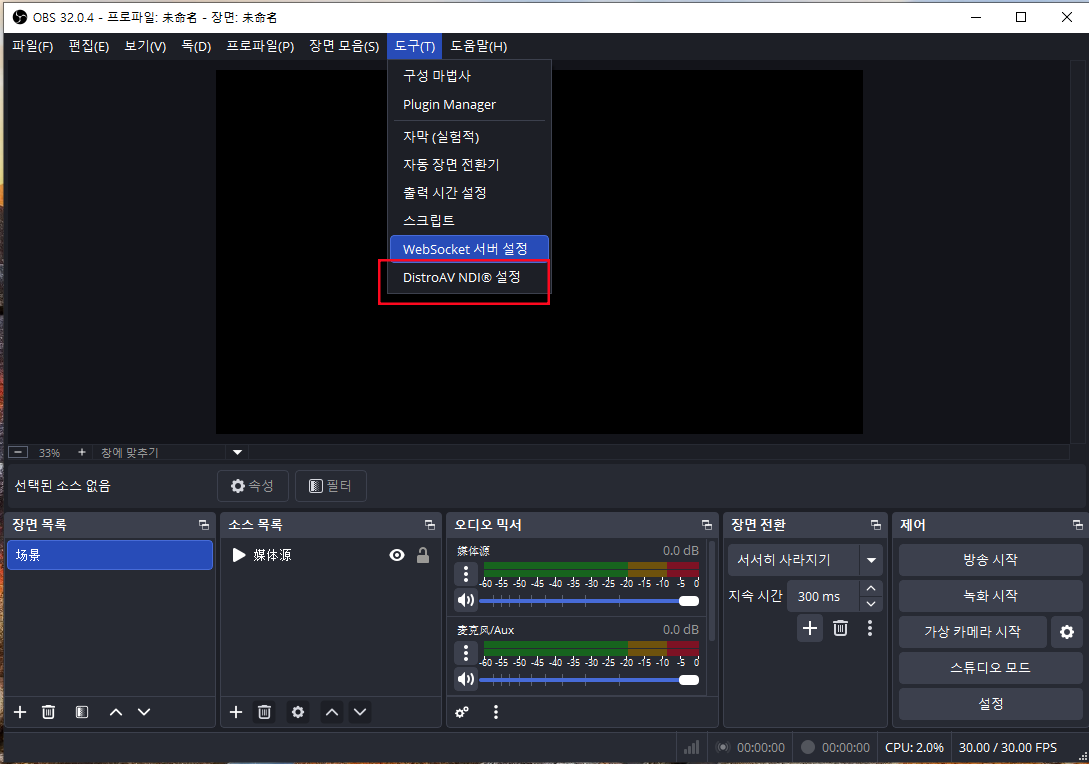Viewport: 1089px width, 764px height.
Task: Open 媒体源 audio track options menu
Action: tap(466, 574)
